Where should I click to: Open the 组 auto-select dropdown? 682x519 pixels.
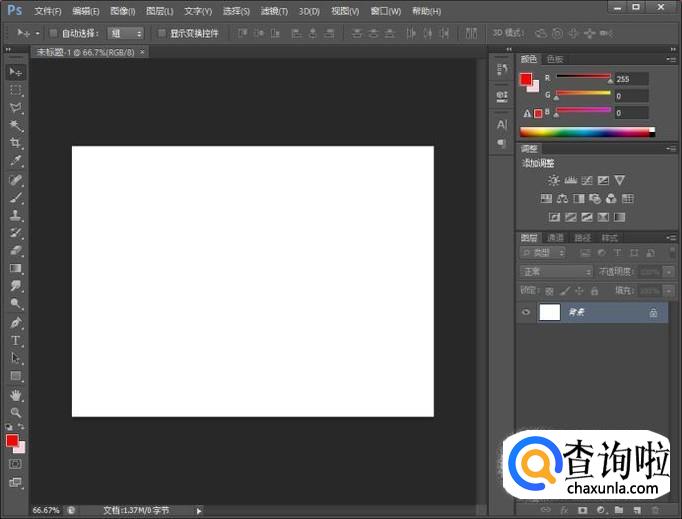pyautogui.click(x=125, y=33)
